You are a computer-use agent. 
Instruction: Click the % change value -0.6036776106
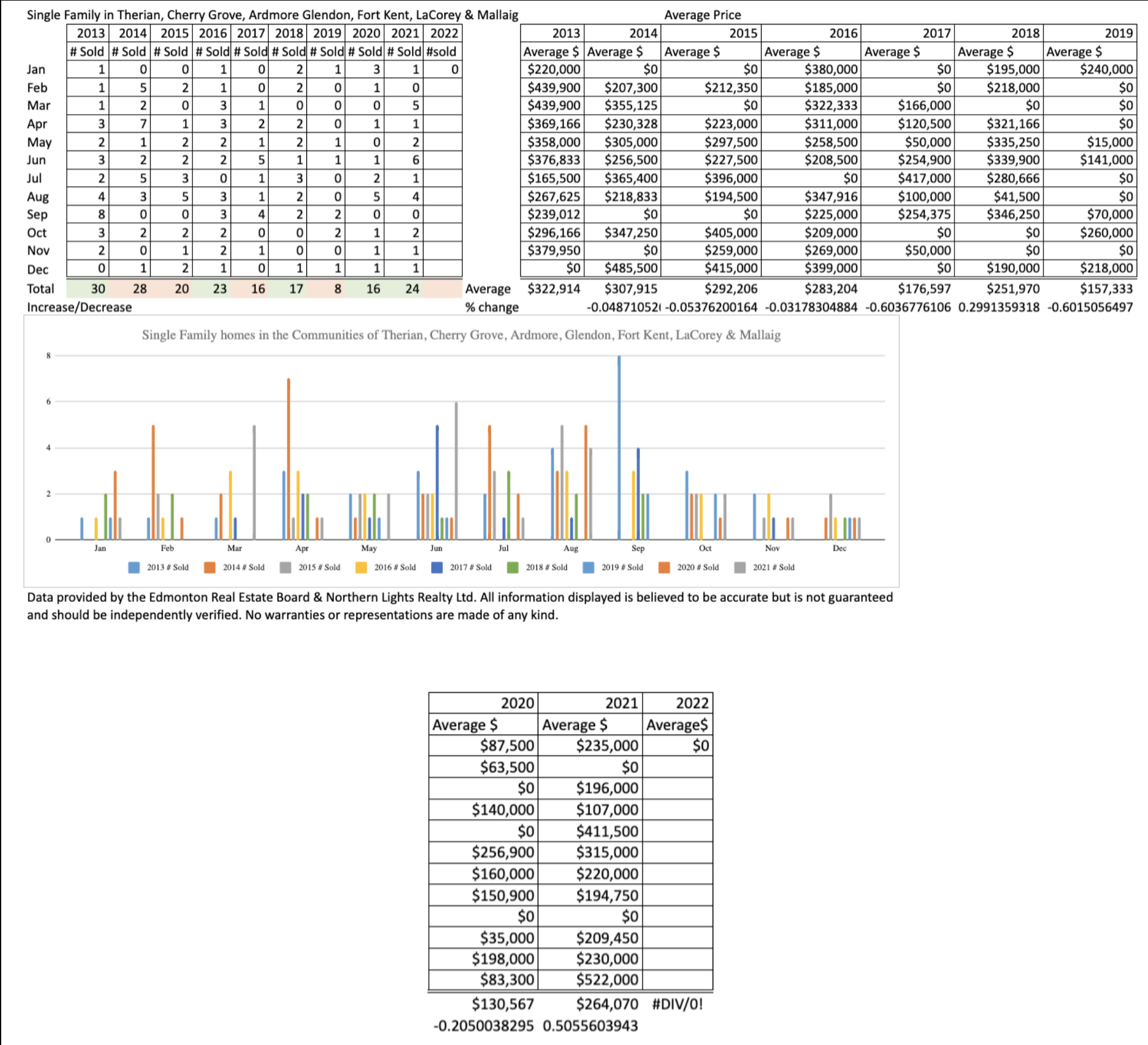tap(908, 308)
